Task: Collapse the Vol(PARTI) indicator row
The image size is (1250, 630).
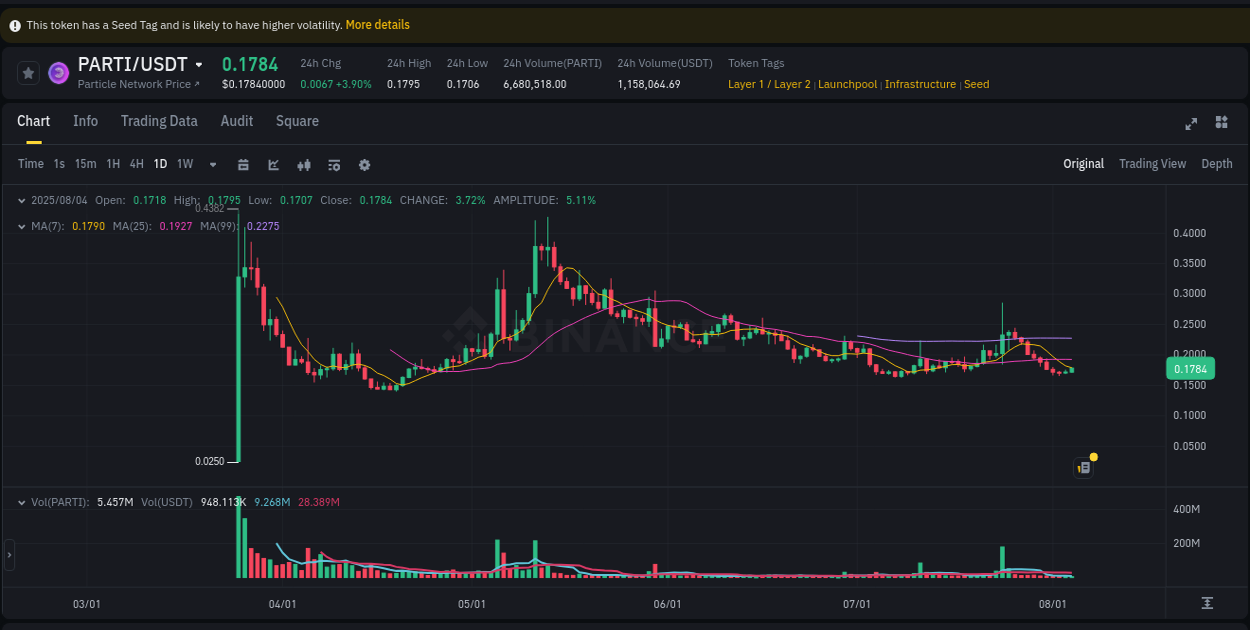Action: tap(22, 502)
